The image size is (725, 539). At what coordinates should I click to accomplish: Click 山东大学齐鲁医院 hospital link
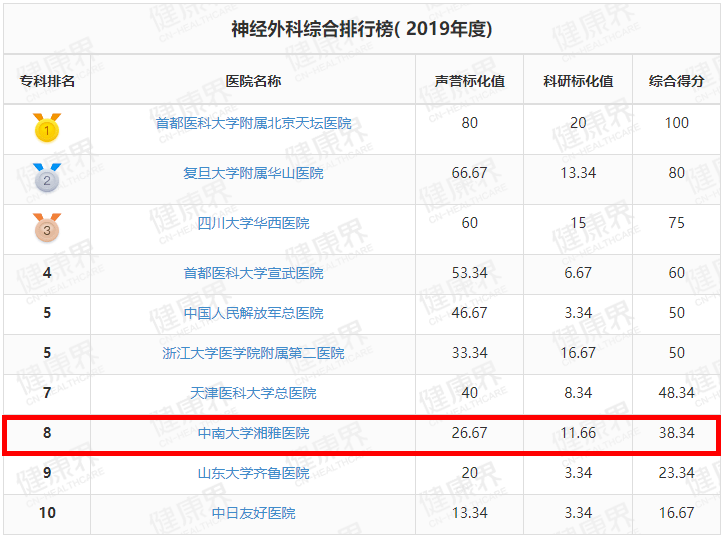tap(253, 473)
